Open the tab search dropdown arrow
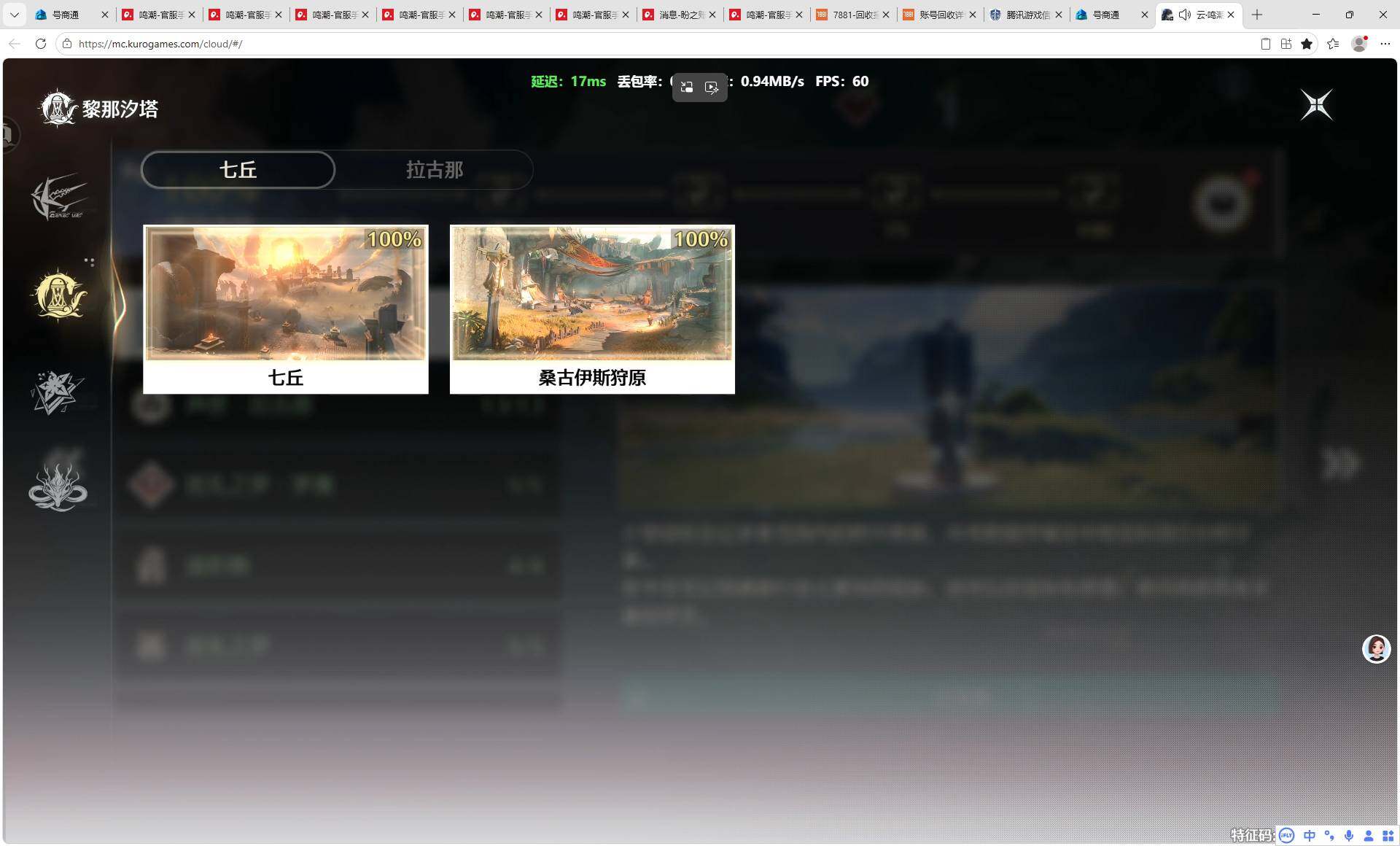This screenshot has width=1400, height=846. pos(15,15)
